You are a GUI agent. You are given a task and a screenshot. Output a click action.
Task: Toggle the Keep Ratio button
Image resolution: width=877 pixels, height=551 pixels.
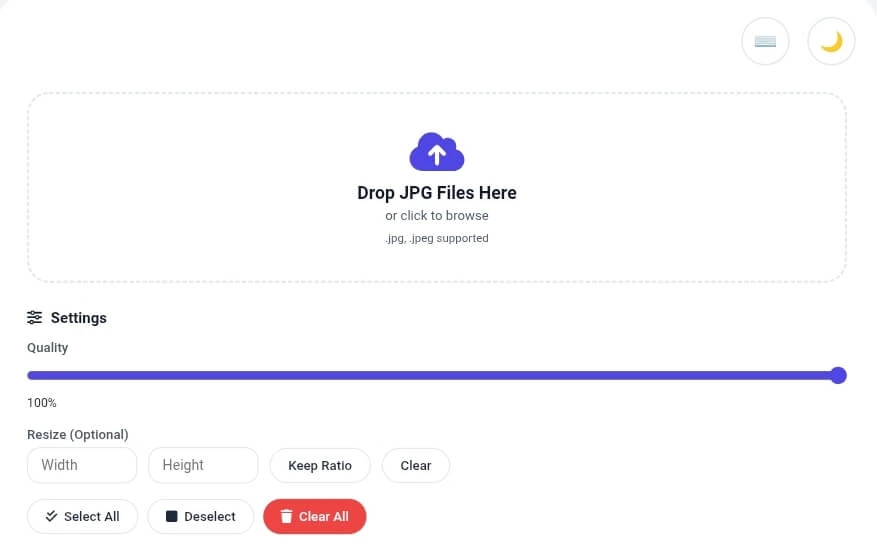pyautogui.click(x=320, y=465)
